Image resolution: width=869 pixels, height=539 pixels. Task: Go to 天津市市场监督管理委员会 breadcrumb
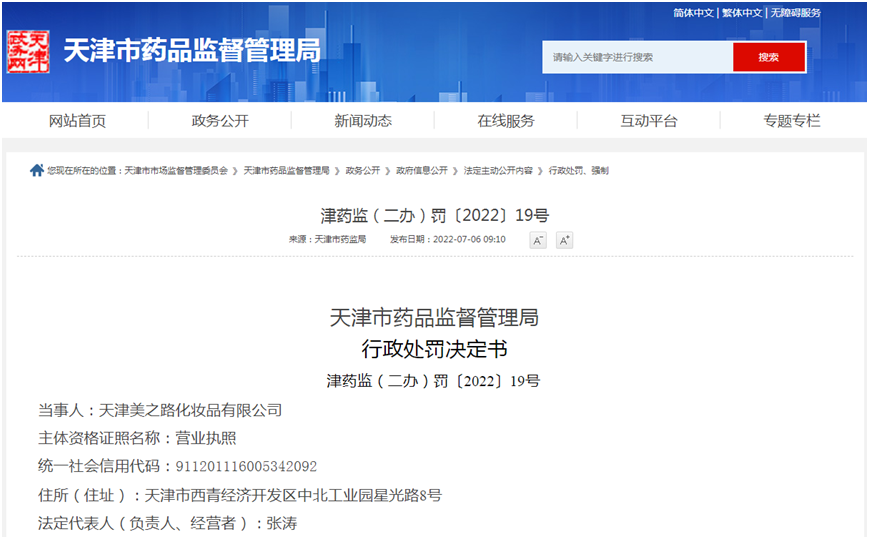[176, 171]
